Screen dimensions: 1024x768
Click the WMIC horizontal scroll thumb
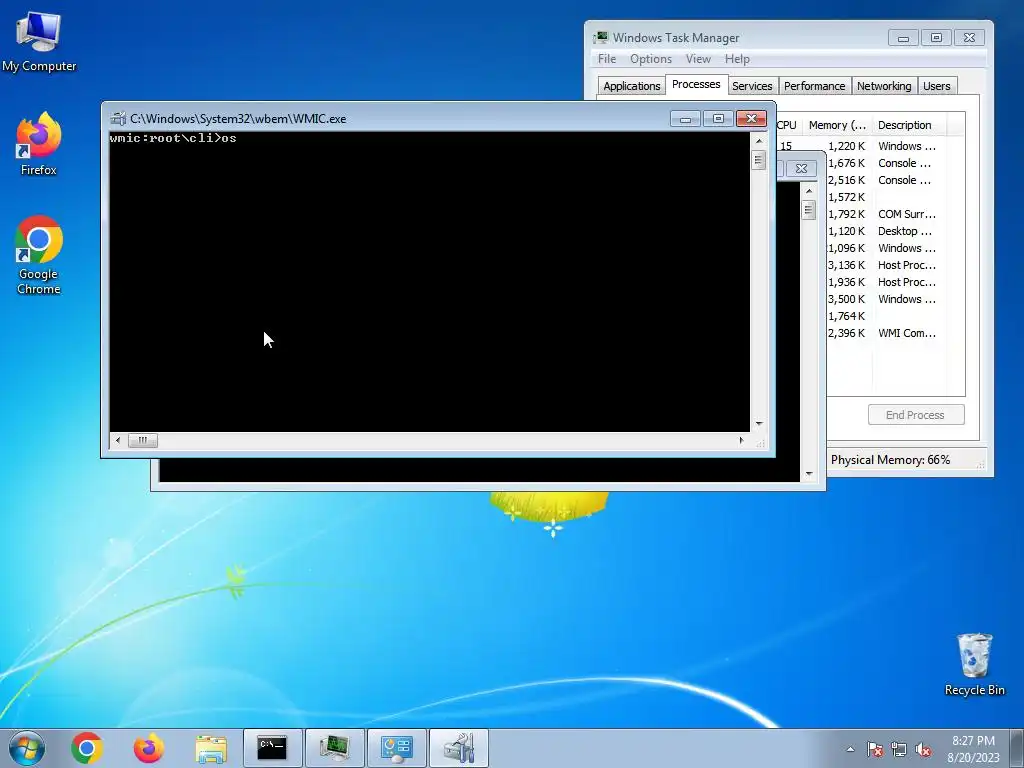pyautogui.click(x=142, y=440)
